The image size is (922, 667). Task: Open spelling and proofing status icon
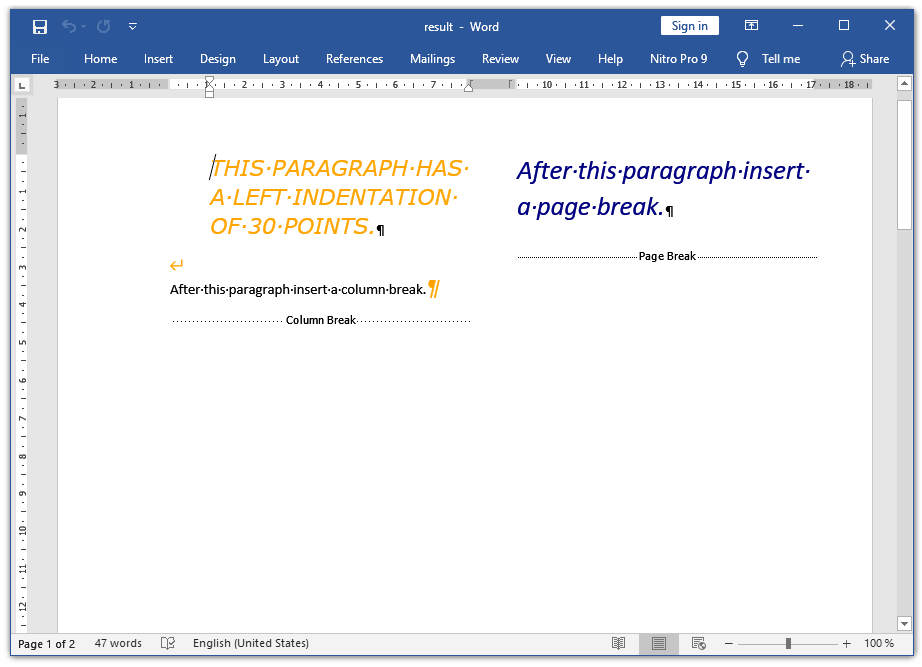pyautogui.click(x=168, y=644)
